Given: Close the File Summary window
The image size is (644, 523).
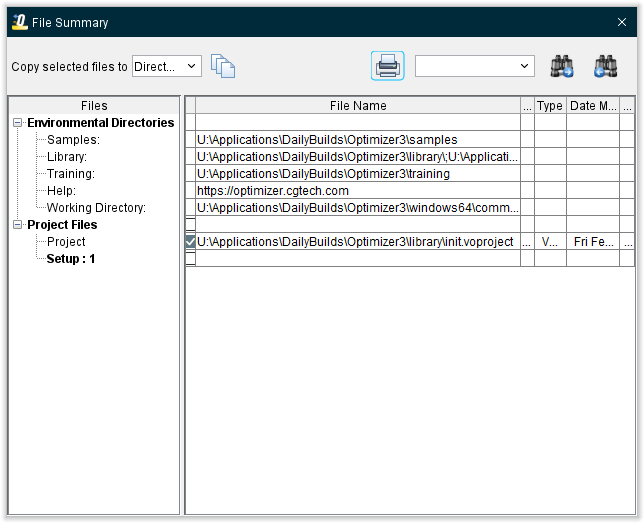Looking at the screenshot, I should tap(622, 22).
